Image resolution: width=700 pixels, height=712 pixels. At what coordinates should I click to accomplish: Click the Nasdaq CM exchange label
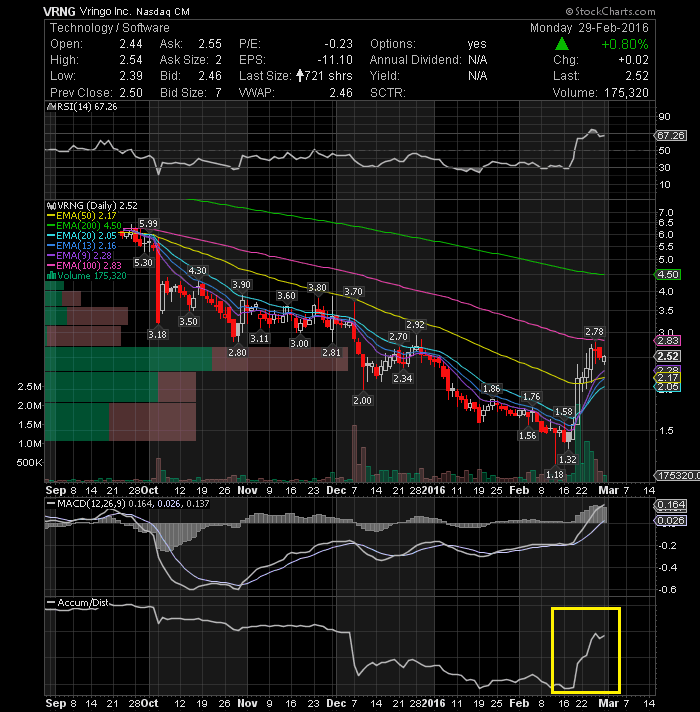pos(163,11)
